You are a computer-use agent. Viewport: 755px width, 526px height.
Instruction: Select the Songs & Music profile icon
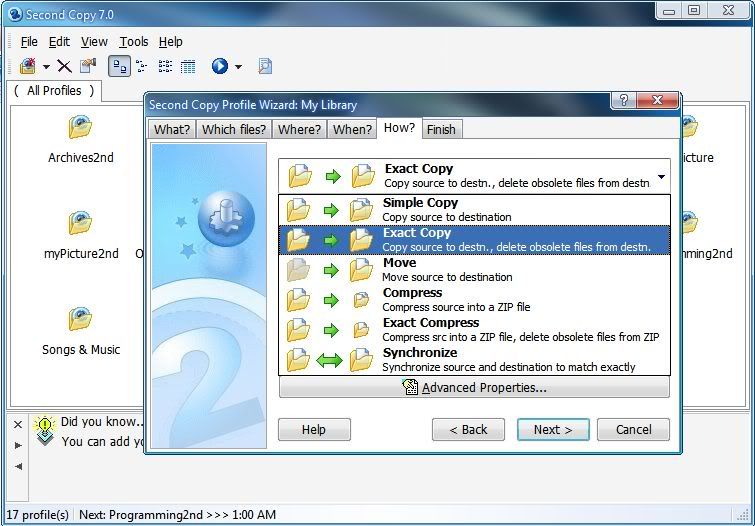(80, 319)
